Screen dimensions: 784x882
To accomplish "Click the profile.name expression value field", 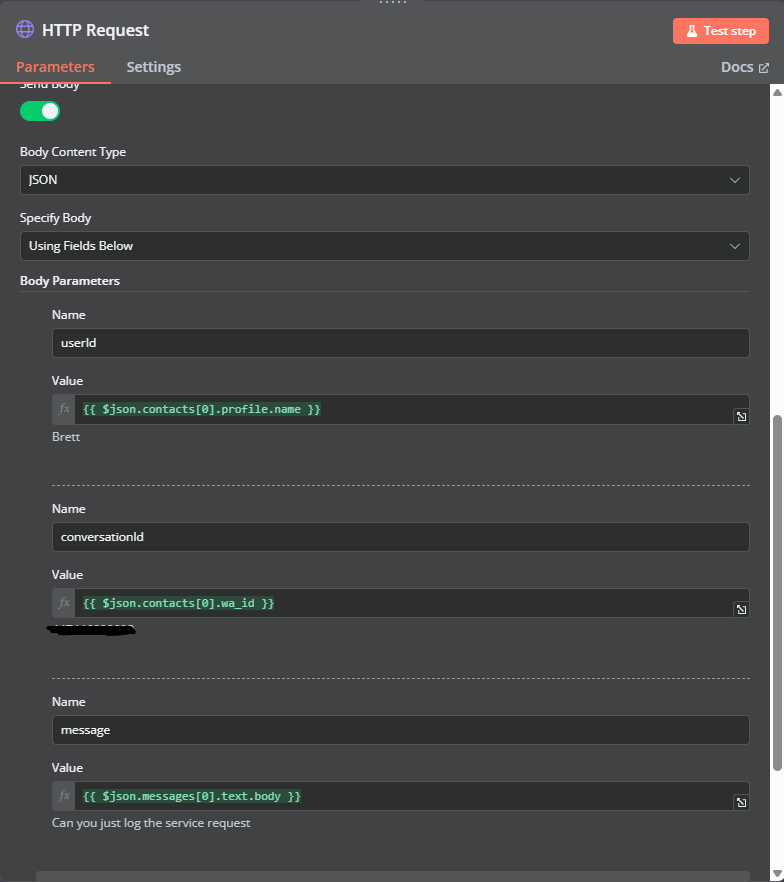I will pyautogui.click(x=400, y=409).
